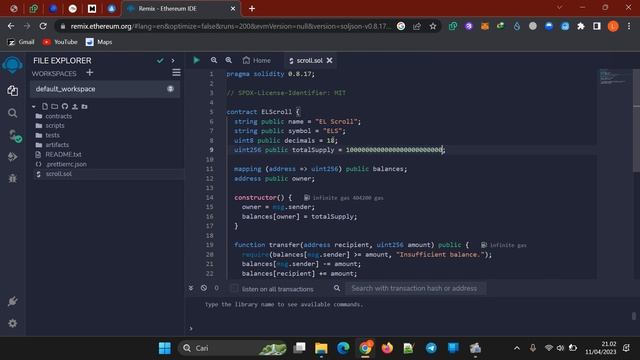This screenshot has width=640, height=360.
Task: Click the GitHub gist publish icon
Action: pyautogui.click(x=65, y=107)
